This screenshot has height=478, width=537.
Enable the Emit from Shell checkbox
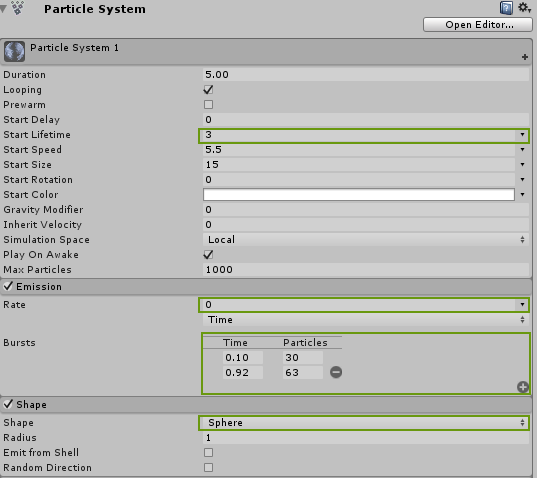coord(208,453)
